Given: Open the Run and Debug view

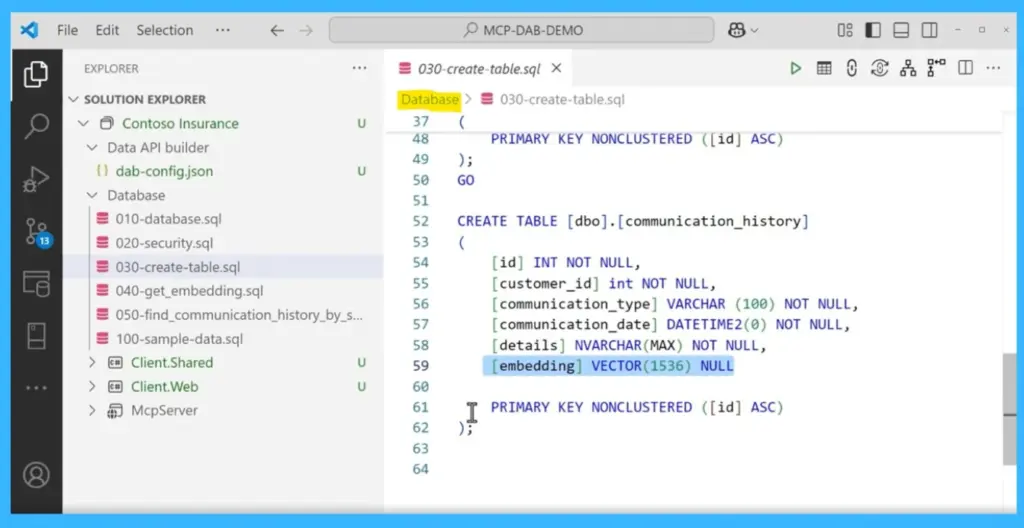Looking at the screenshot, I should (36, 178).
